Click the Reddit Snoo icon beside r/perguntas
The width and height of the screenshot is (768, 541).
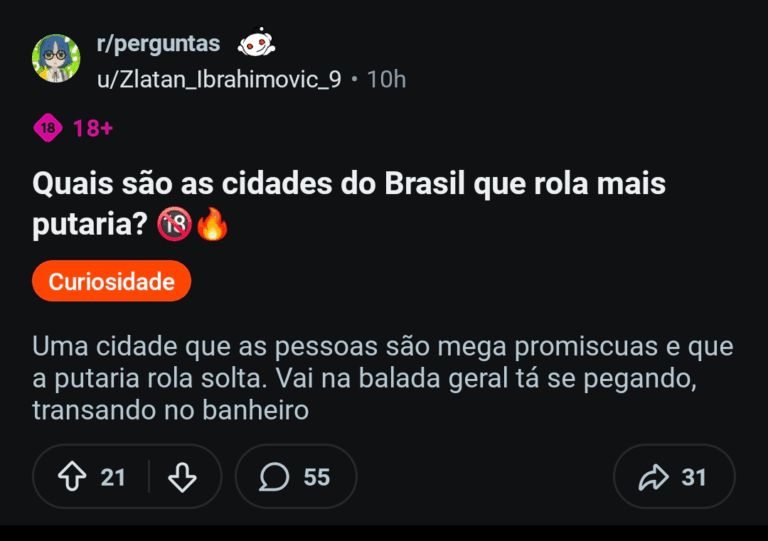256,44
